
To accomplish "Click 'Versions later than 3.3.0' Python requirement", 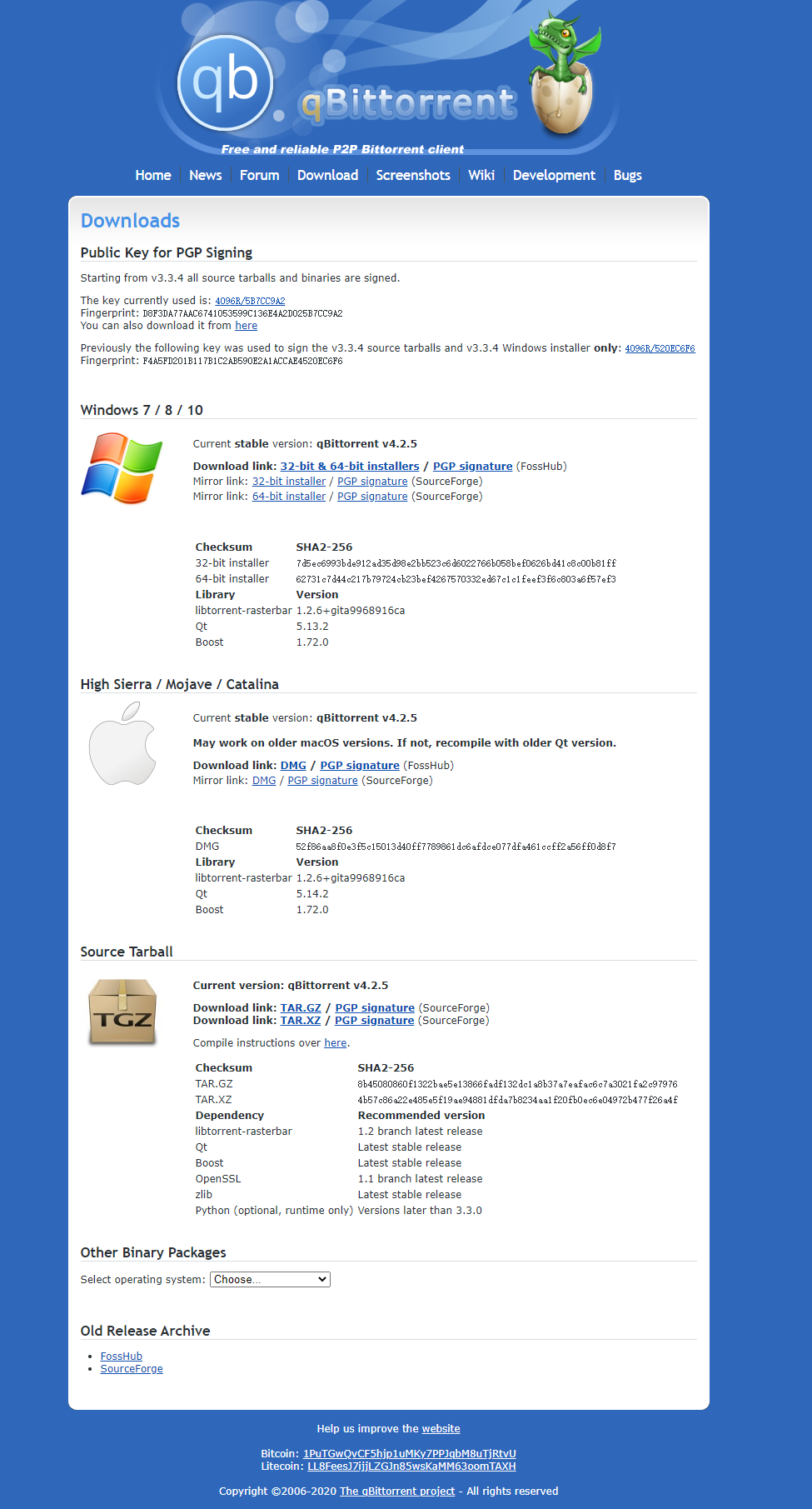I will coord(420,1211).
